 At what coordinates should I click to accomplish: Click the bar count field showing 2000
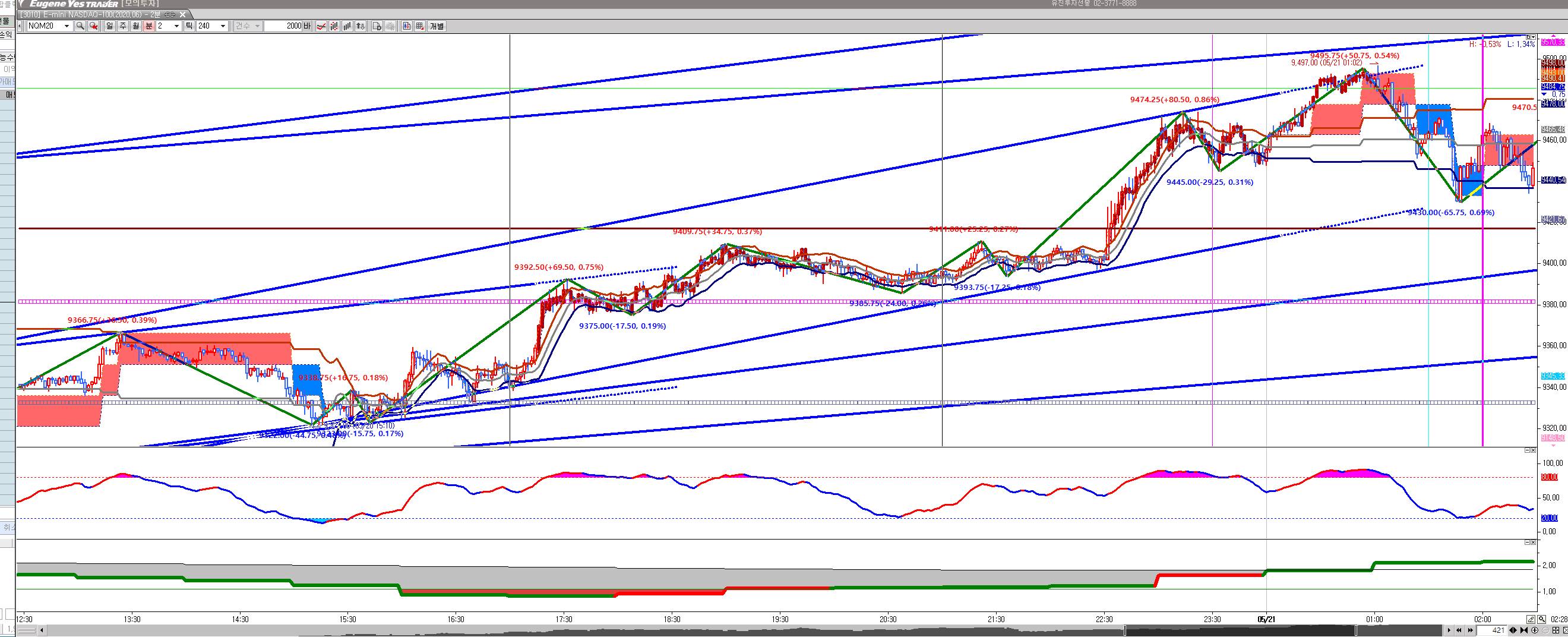tap(284, 26)
